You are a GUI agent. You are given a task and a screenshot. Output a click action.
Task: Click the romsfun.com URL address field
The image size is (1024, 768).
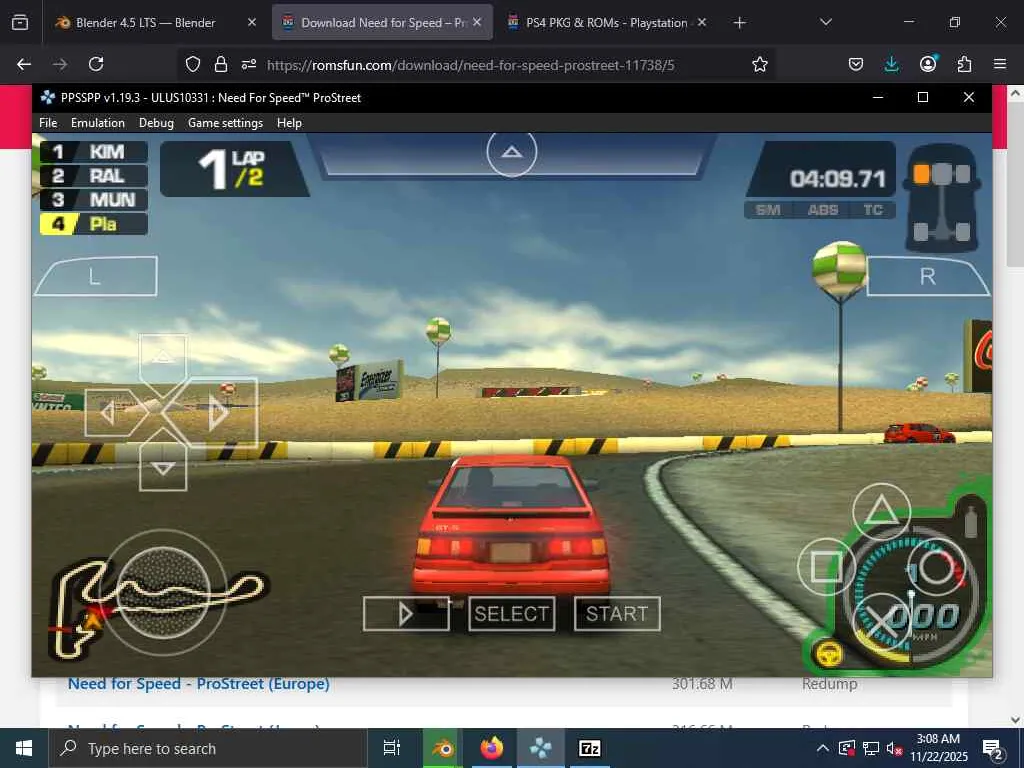470,65
